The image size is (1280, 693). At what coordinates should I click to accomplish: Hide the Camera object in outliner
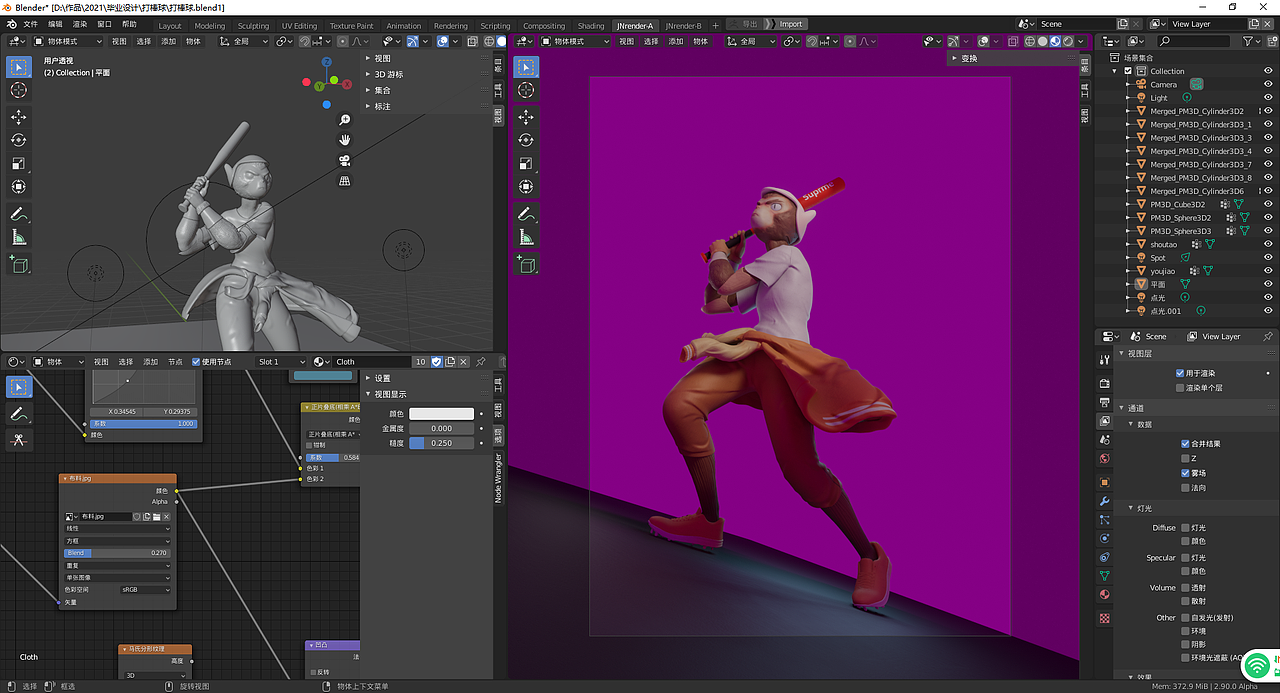[1268, 85]
